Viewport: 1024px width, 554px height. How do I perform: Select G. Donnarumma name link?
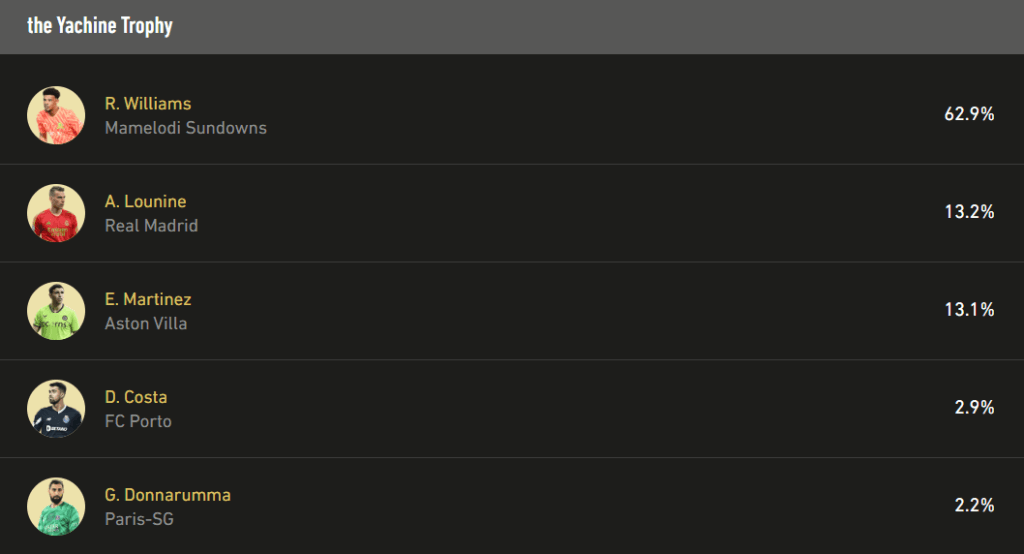pos(168,496)
